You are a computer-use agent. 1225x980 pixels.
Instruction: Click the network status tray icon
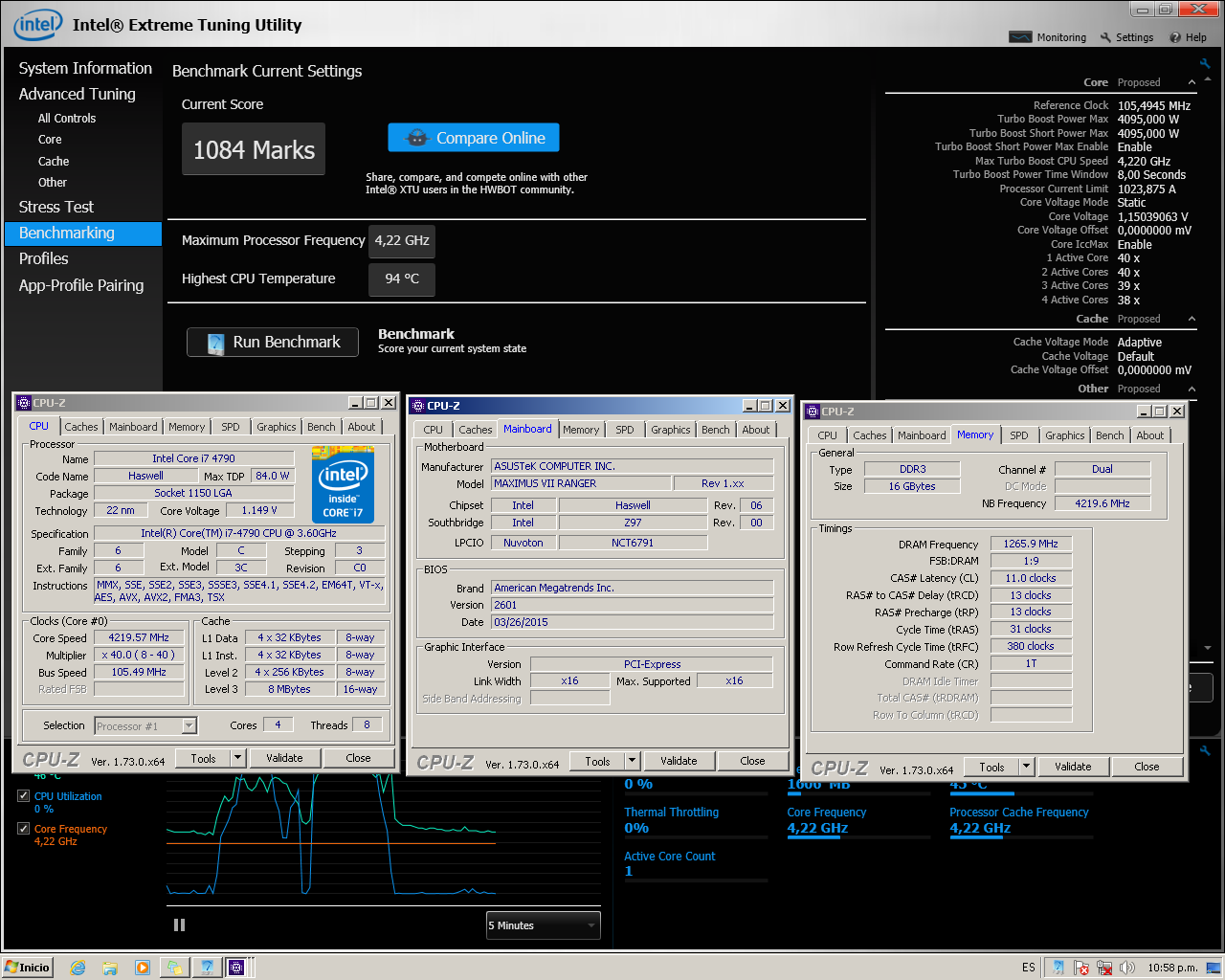(1105, 968)
